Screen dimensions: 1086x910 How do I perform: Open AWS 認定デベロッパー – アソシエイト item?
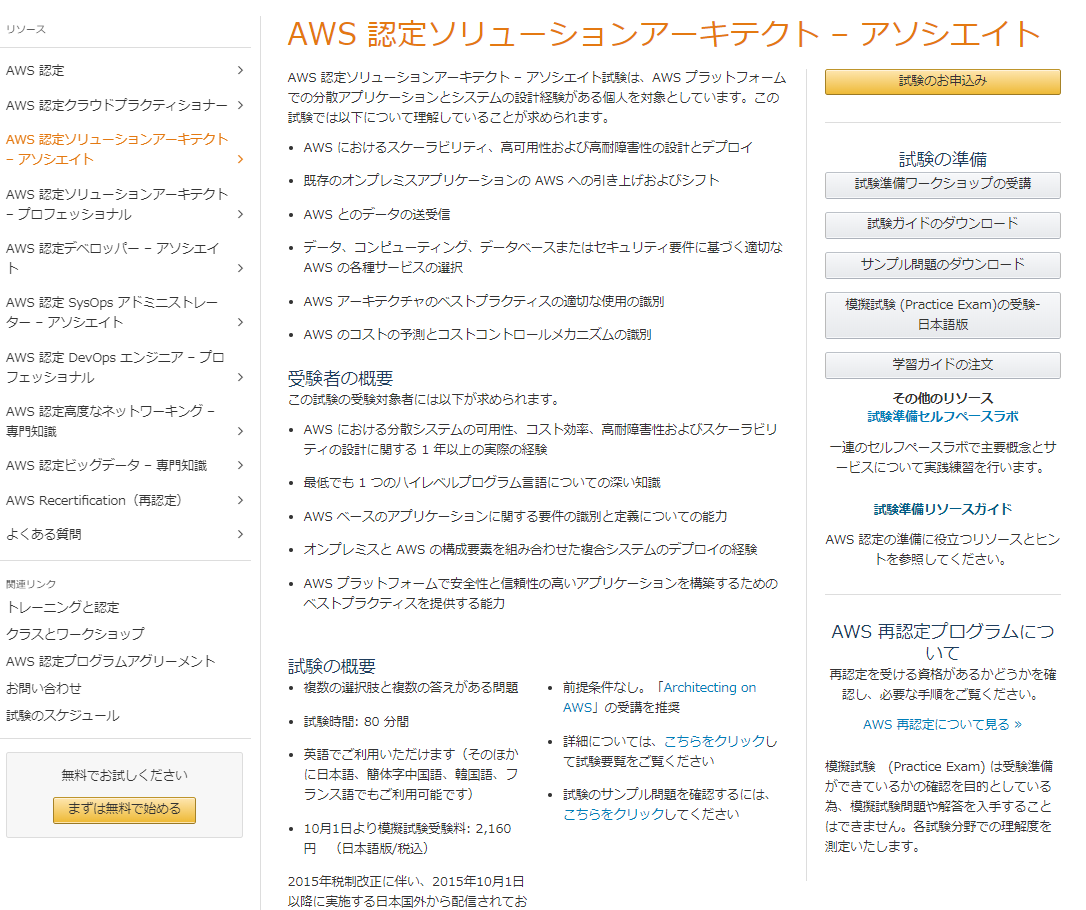click(x=113, y=258)
